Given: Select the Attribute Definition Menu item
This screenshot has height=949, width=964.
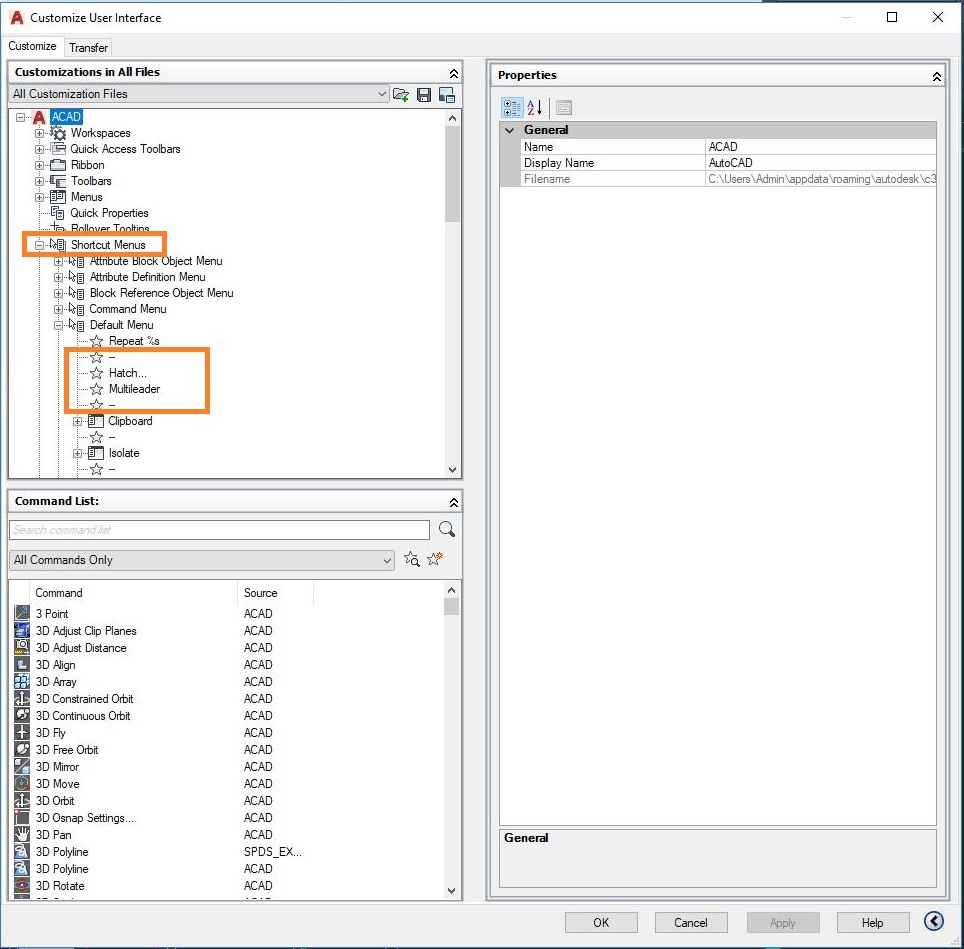Looking at the screenshot, I should coord(148,277).
